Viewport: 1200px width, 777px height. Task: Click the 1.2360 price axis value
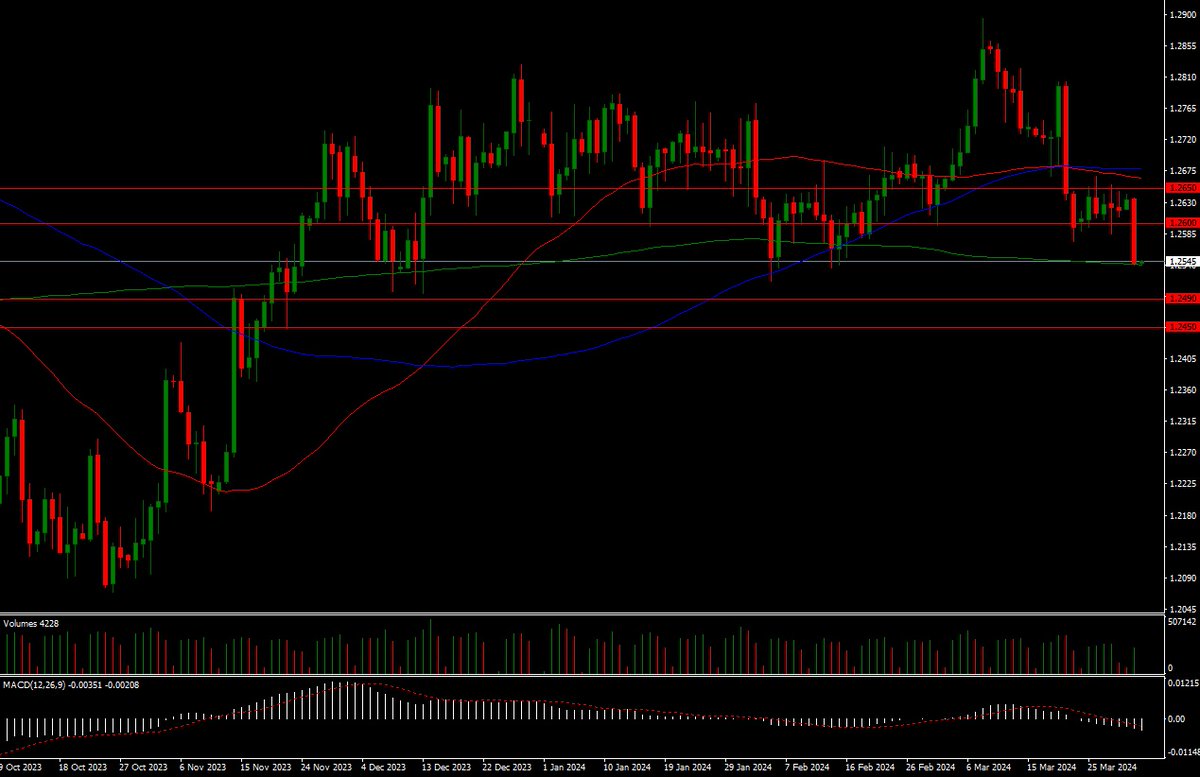[1183, 391]
